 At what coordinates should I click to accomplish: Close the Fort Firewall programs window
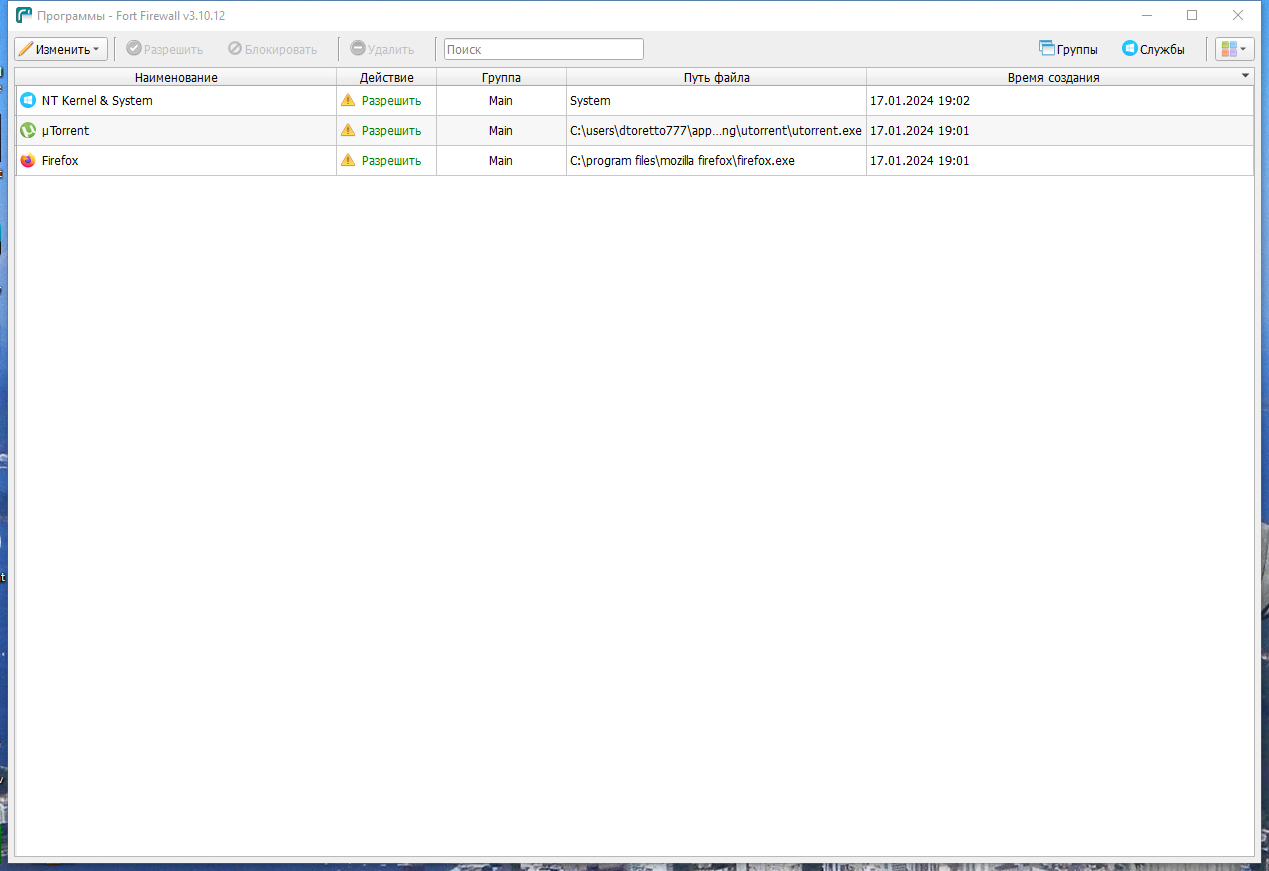(1238, 15)
